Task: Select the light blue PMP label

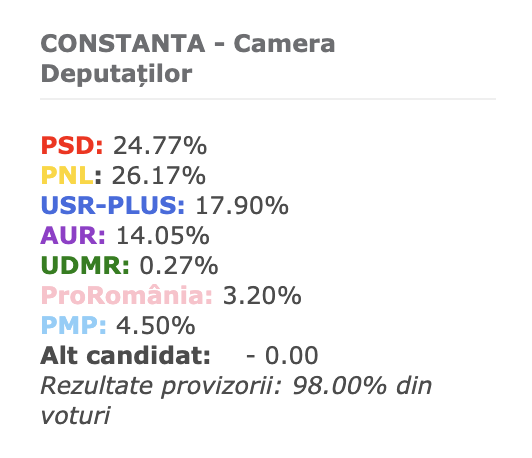Action: click(x=74, y=325)
